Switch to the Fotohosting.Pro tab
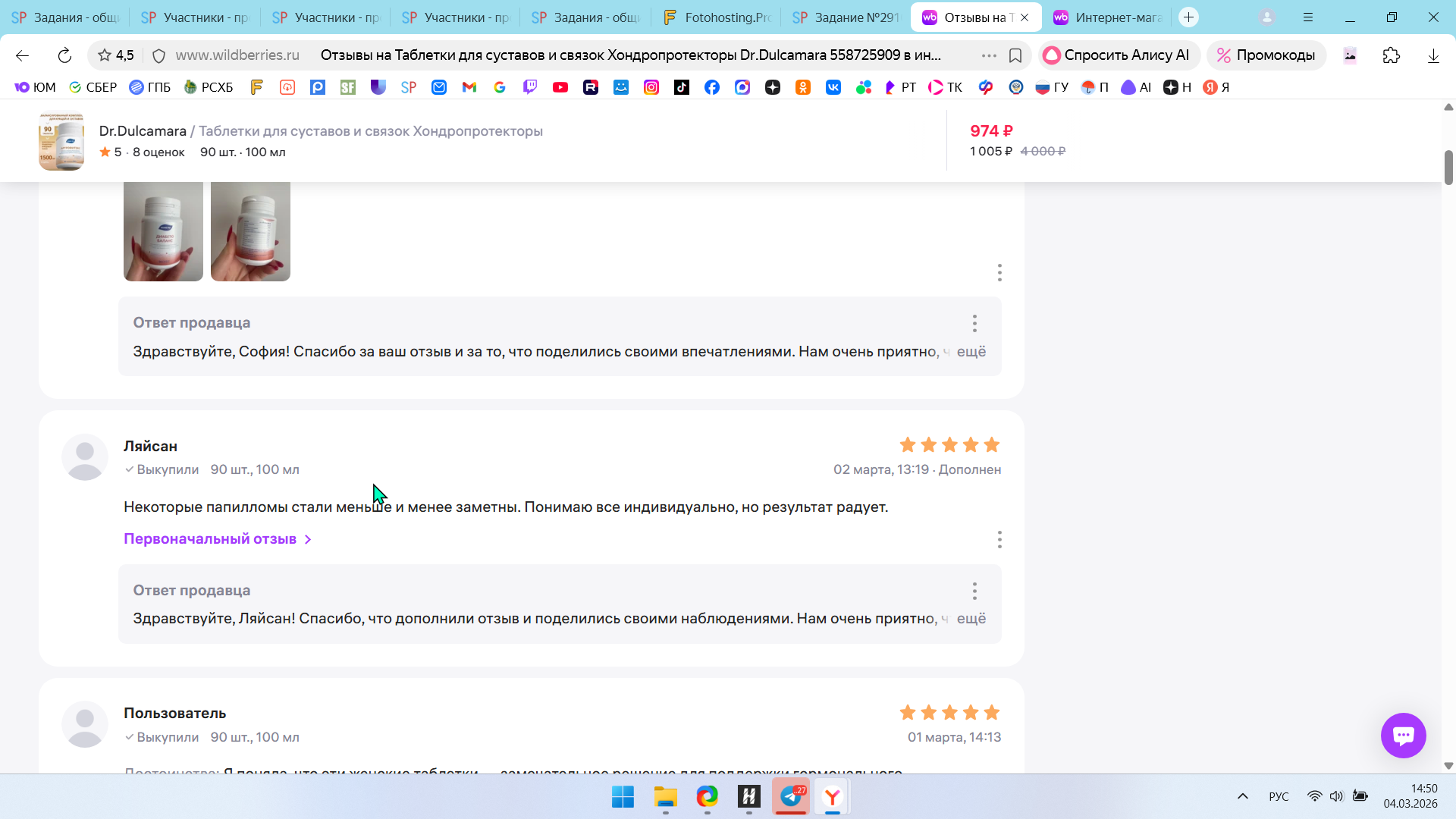 point(717,17)
